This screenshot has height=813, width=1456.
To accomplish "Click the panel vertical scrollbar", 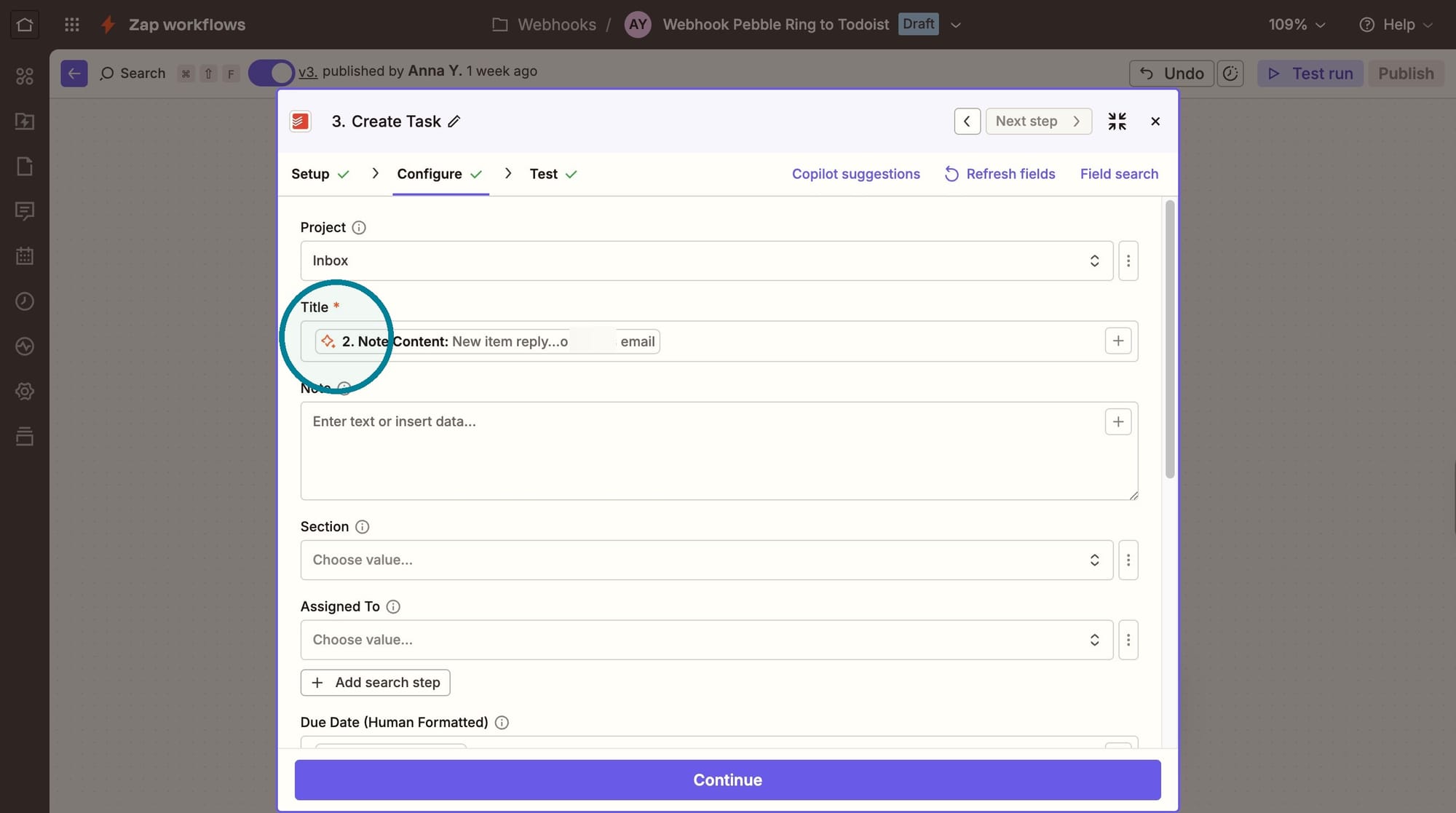I will pyautogui.click(x=1170, y=340).
